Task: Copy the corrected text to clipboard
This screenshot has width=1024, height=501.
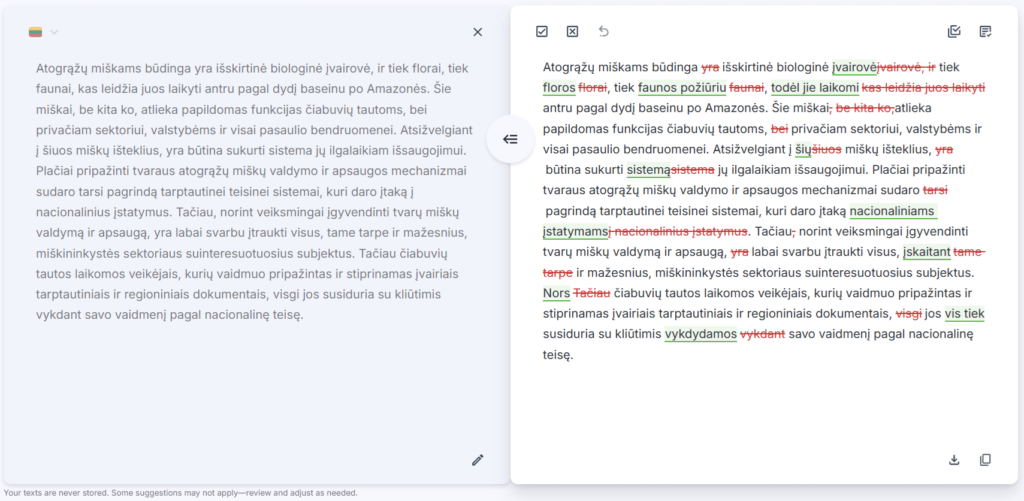Action: [x=986, y=460]
